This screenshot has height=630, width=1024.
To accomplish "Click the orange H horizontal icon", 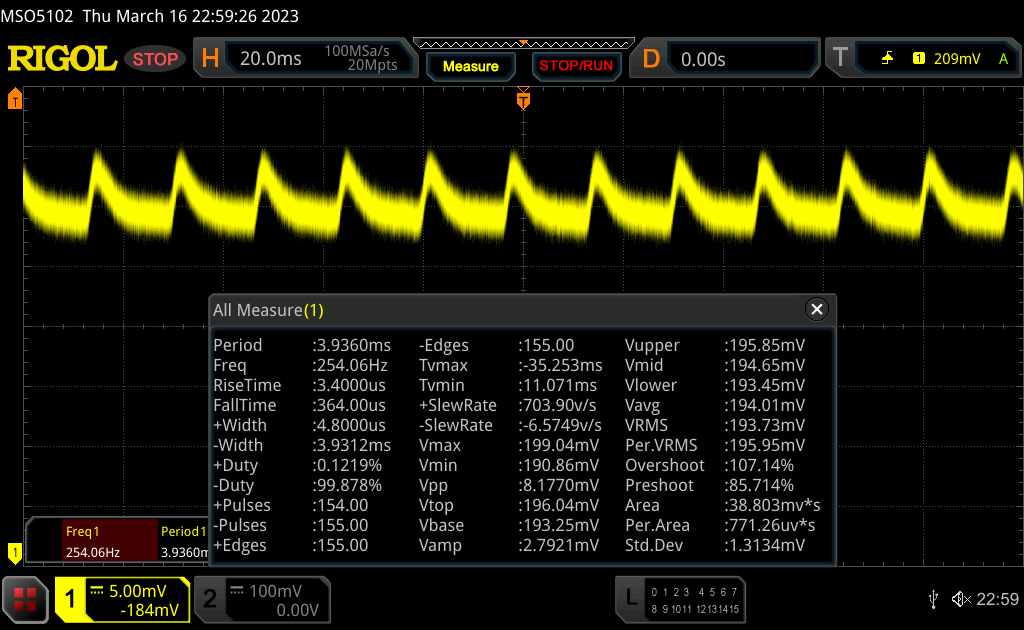I will click(210, 59).
